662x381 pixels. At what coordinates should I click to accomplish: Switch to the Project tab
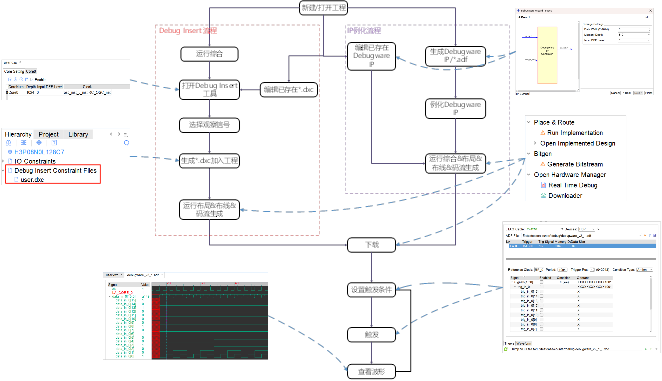click(x=49, y=134)
